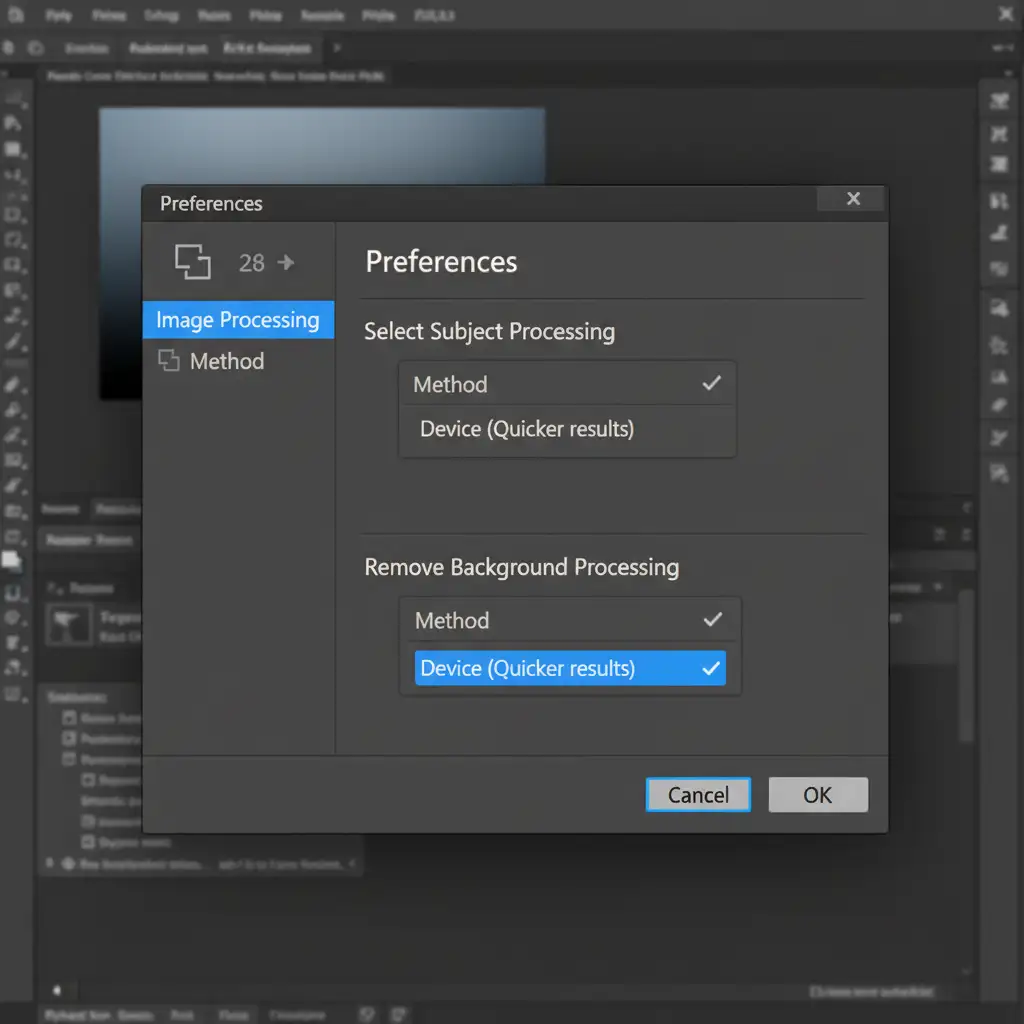Screen dimensions: 1024x1024
Task: Open the Remove Background Processing Method dropdown
Action: [x=569, y=620]
